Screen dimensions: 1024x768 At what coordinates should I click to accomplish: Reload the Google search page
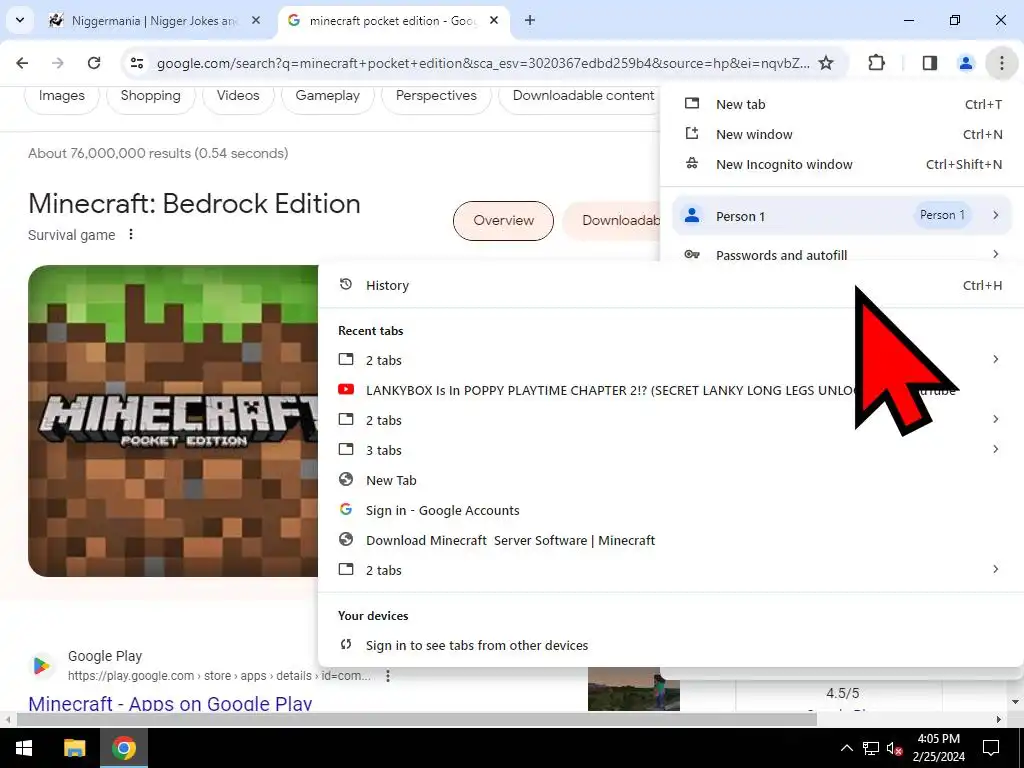tap(94, 63)
